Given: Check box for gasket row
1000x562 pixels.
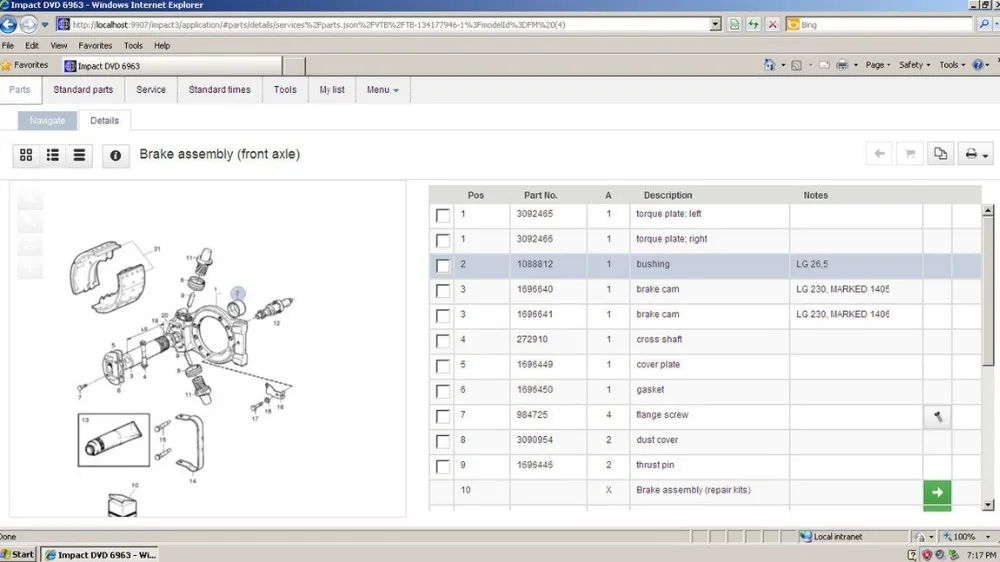Looking at the screenshot, I should (443, 391).
